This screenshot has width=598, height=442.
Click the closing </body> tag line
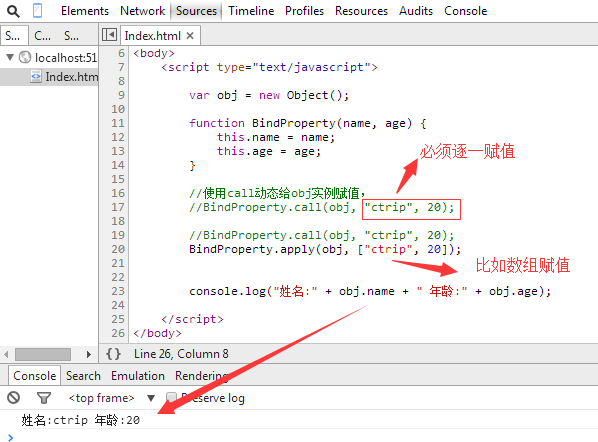pos(157,333)
